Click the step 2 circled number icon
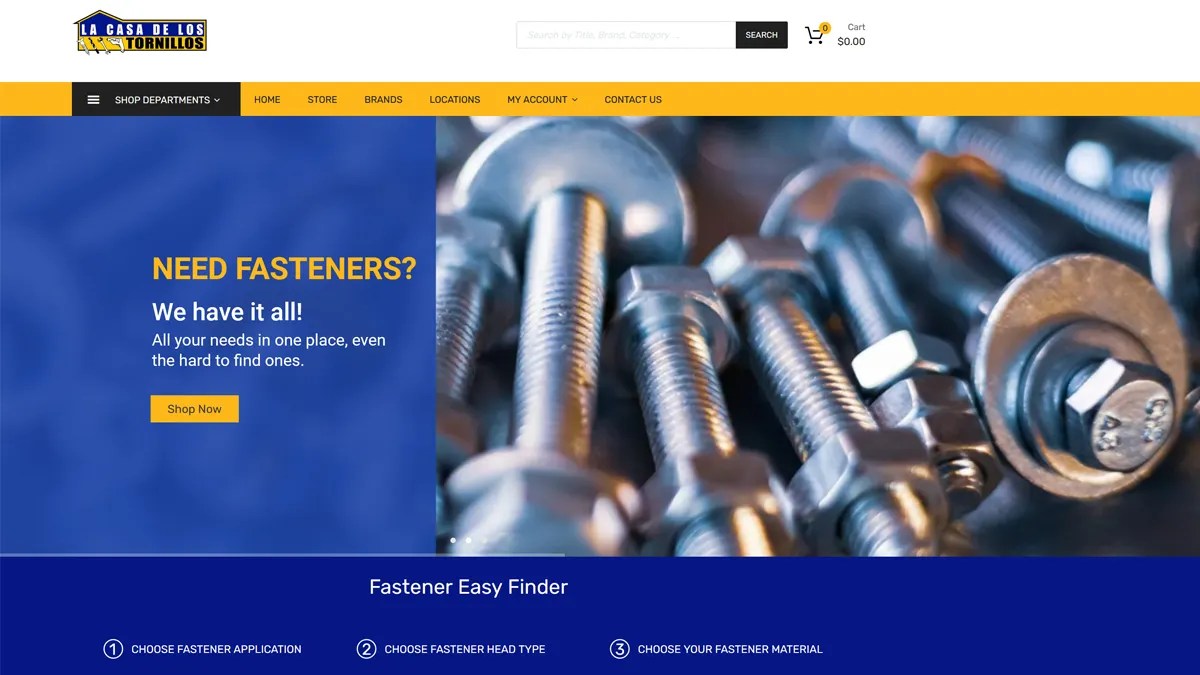This screenshot has width=1200, height=675. [366, 649]
